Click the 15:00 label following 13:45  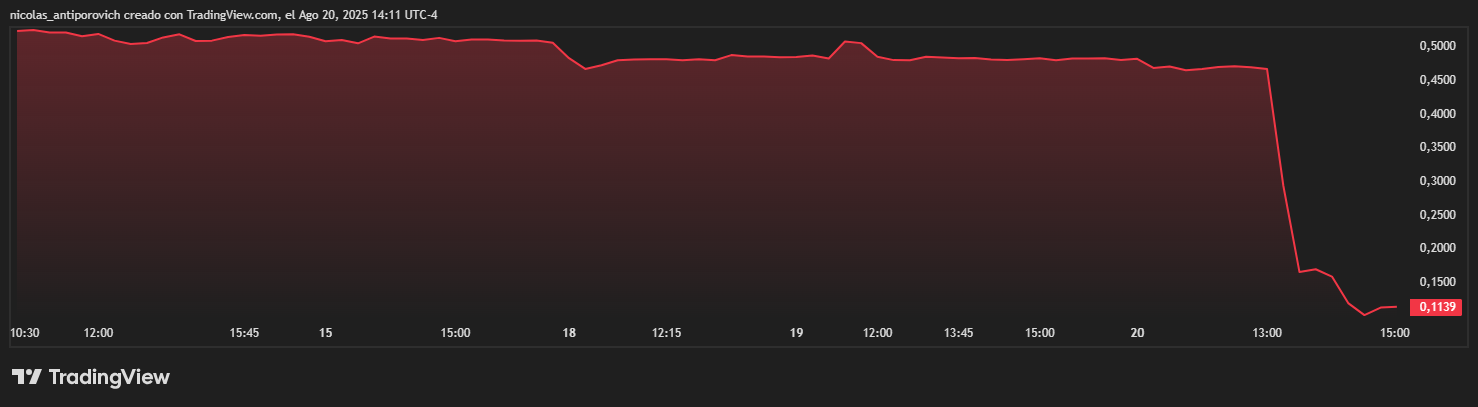(1040, 332)
